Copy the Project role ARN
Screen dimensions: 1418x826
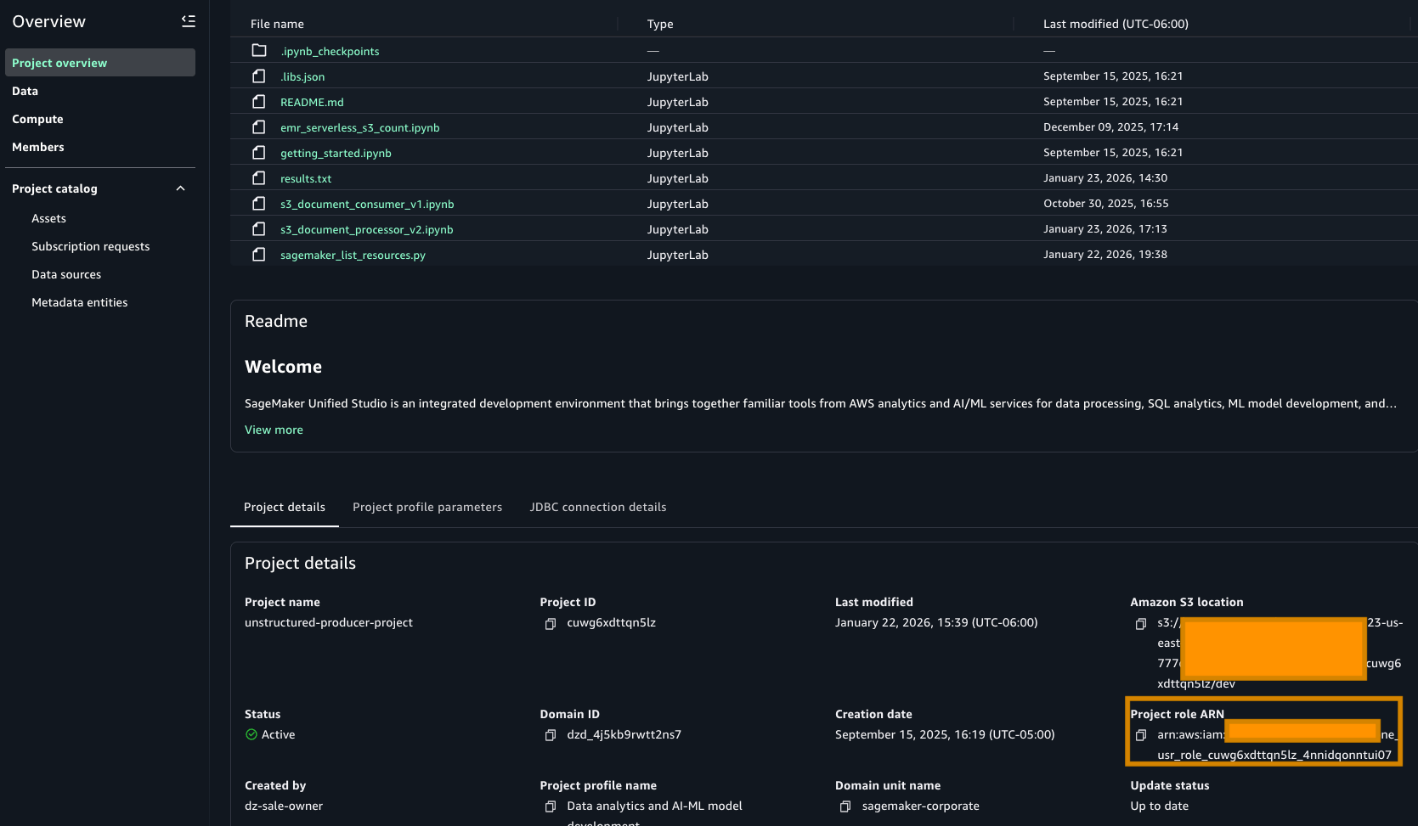pyautogui.click(x=1141, y=735)
